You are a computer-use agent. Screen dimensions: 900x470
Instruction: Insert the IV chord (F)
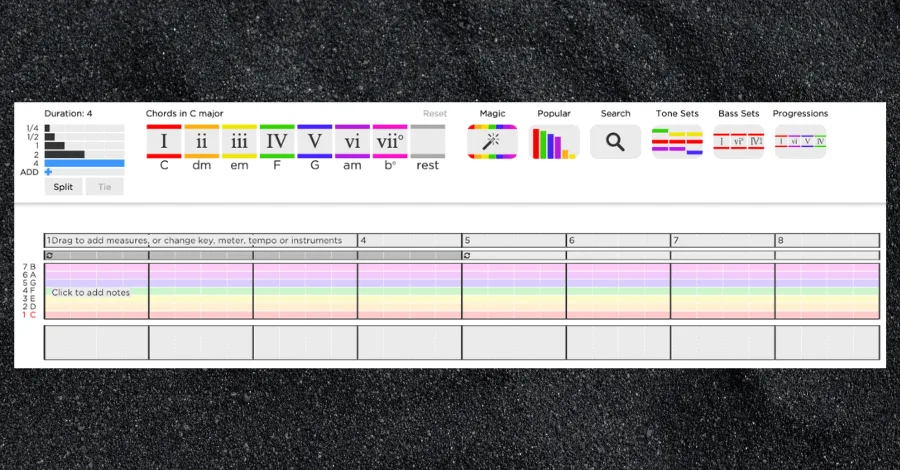277,141
